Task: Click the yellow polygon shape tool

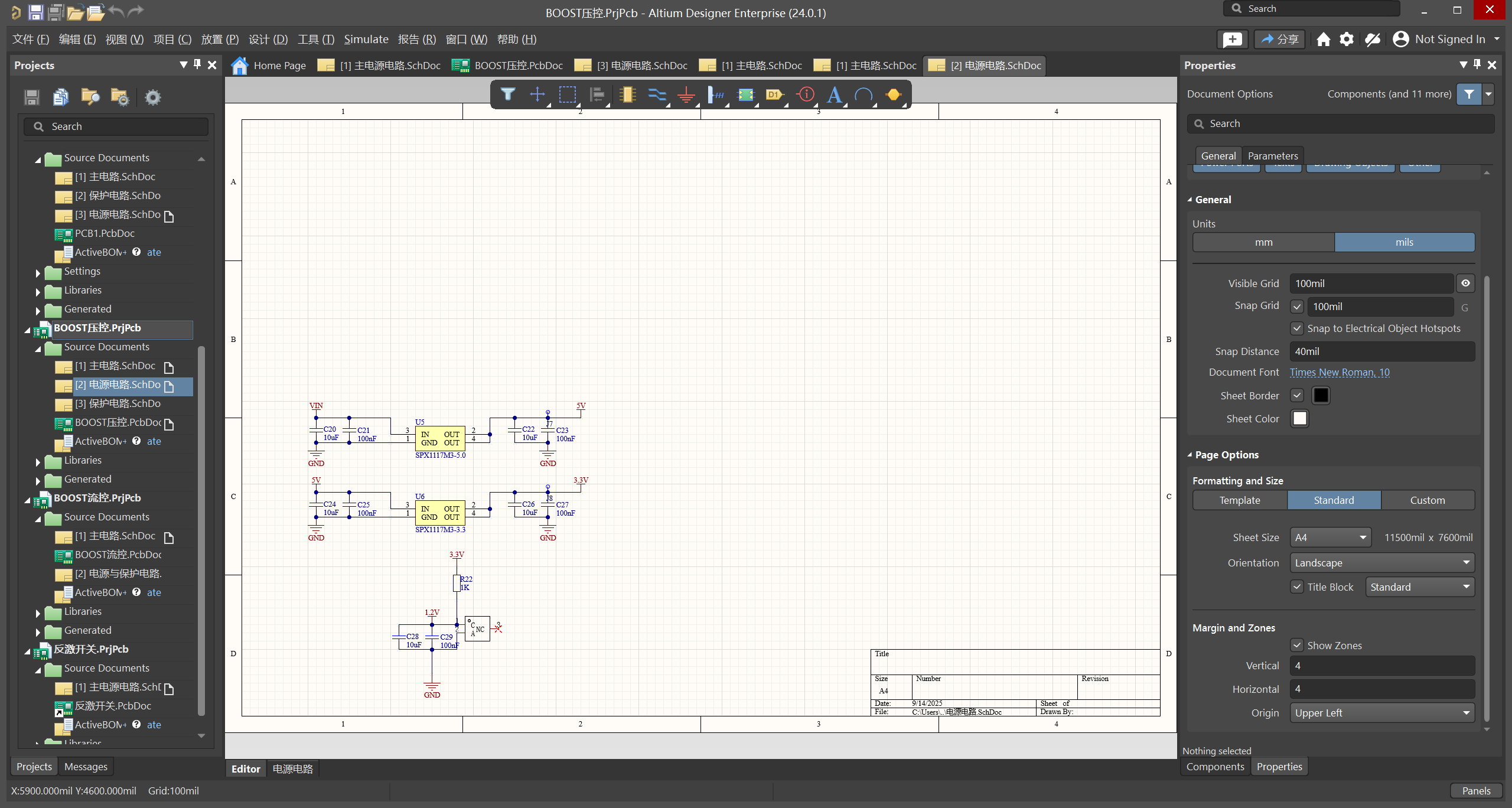Action: click(893, 95)
